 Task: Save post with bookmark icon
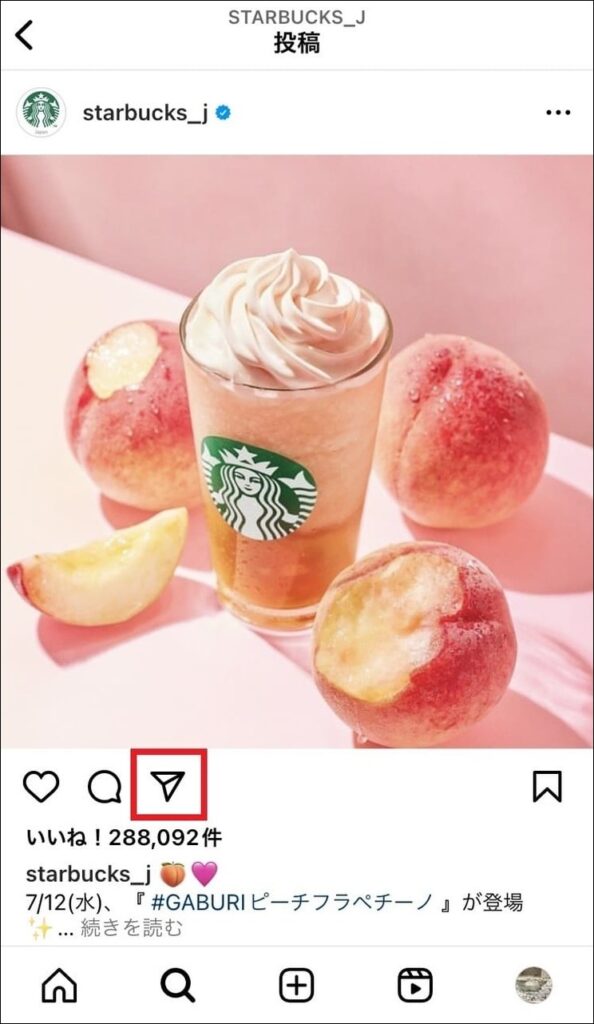pos(547,786)
